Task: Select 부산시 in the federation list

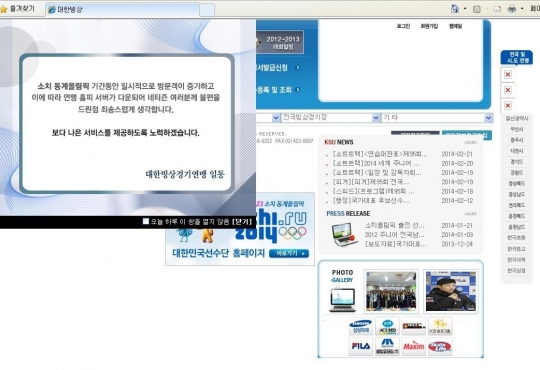Action: [x=516, y=129]
